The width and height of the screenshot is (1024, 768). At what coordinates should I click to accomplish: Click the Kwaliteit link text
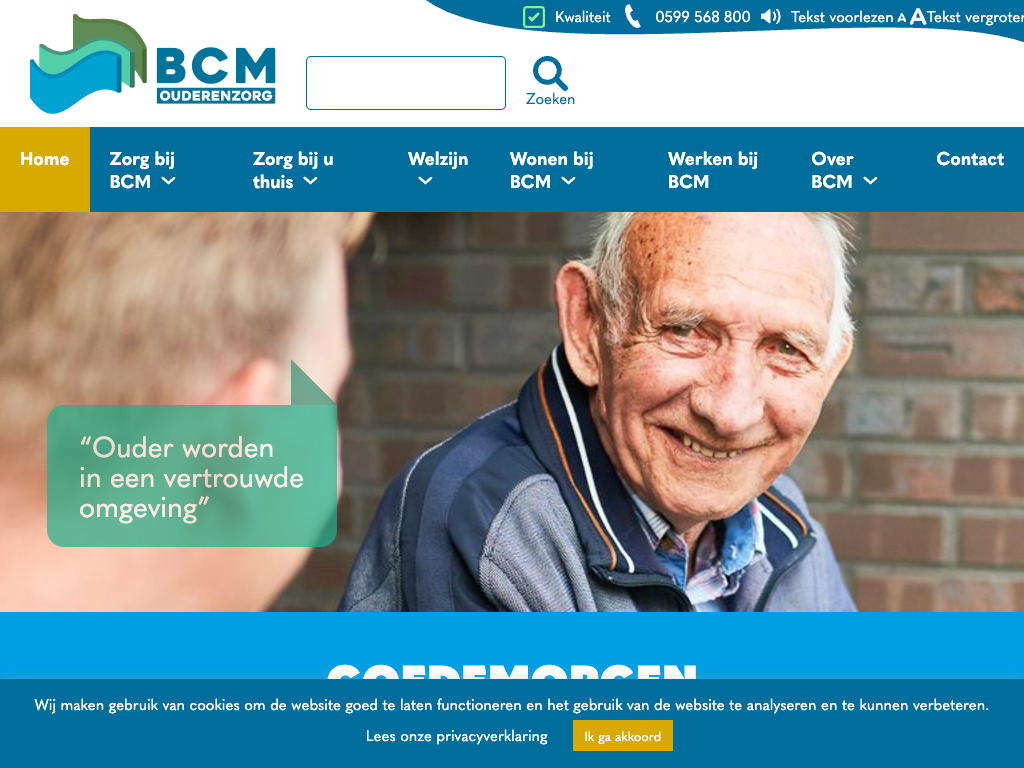[583, 17]
